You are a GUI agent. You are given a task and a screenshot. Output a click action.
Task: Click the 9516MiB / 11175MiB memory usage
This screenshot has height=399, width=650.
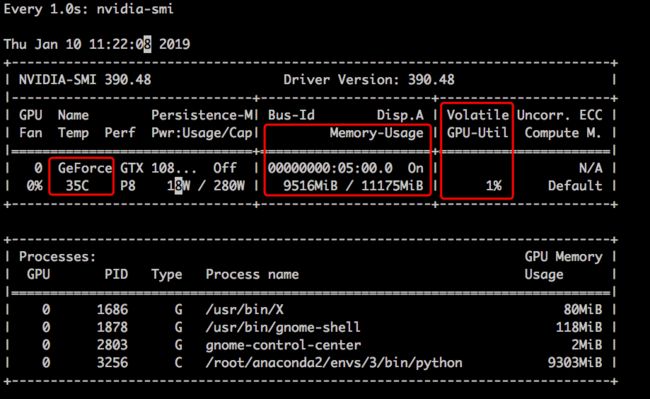(x=353, y=186)
